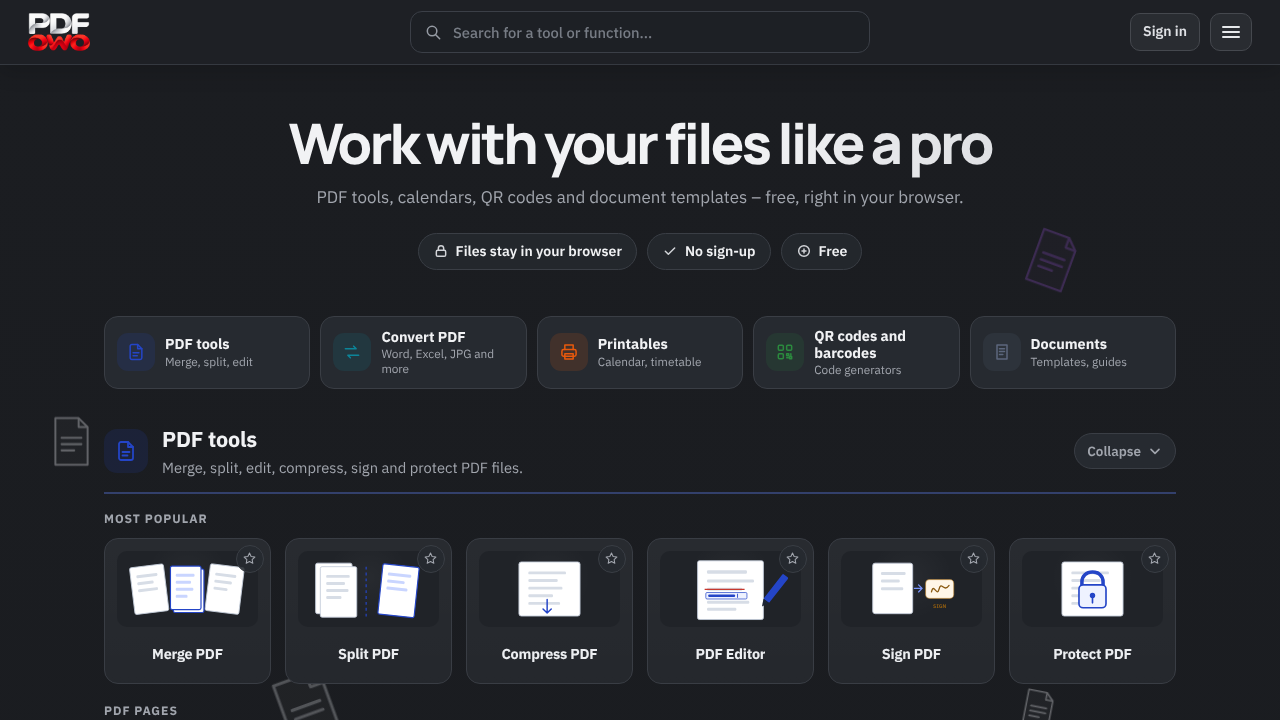Screen dimensions: 1280x720
Task: Toggle favorite star on Sign PDF
Action: pos(974,559)
